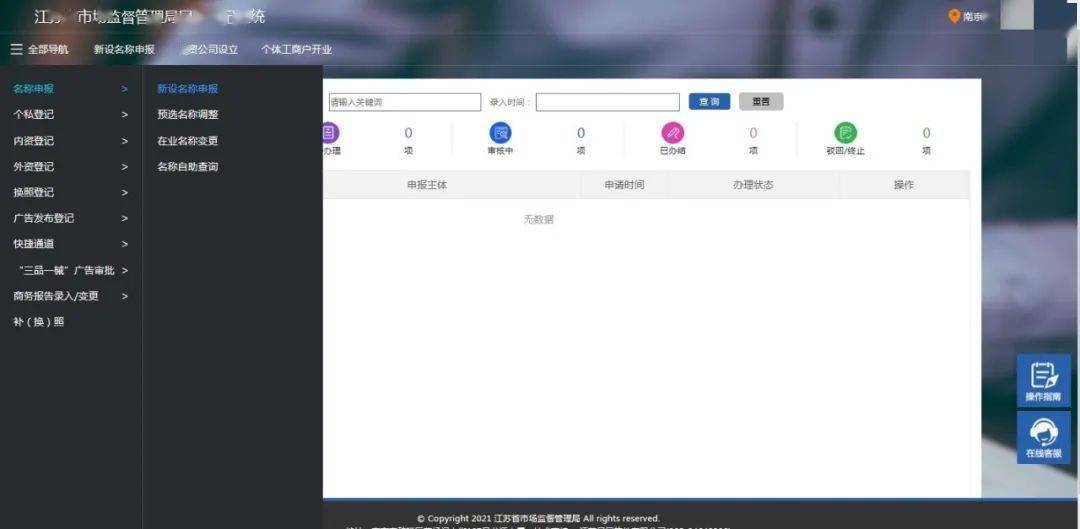Click the pink 已办结 status icon
1080x529 pixels.
[x=672, y=133]
